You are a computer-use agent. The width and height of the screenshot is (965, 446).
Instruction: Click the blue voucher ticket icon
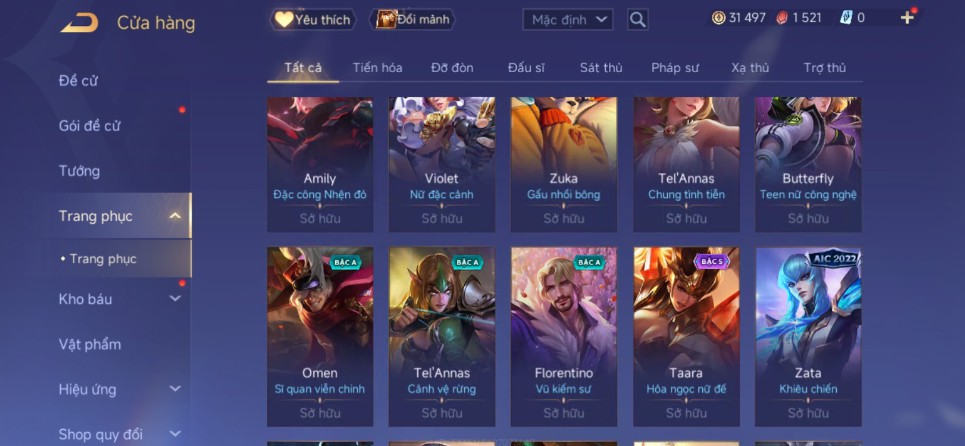point(846,18)
